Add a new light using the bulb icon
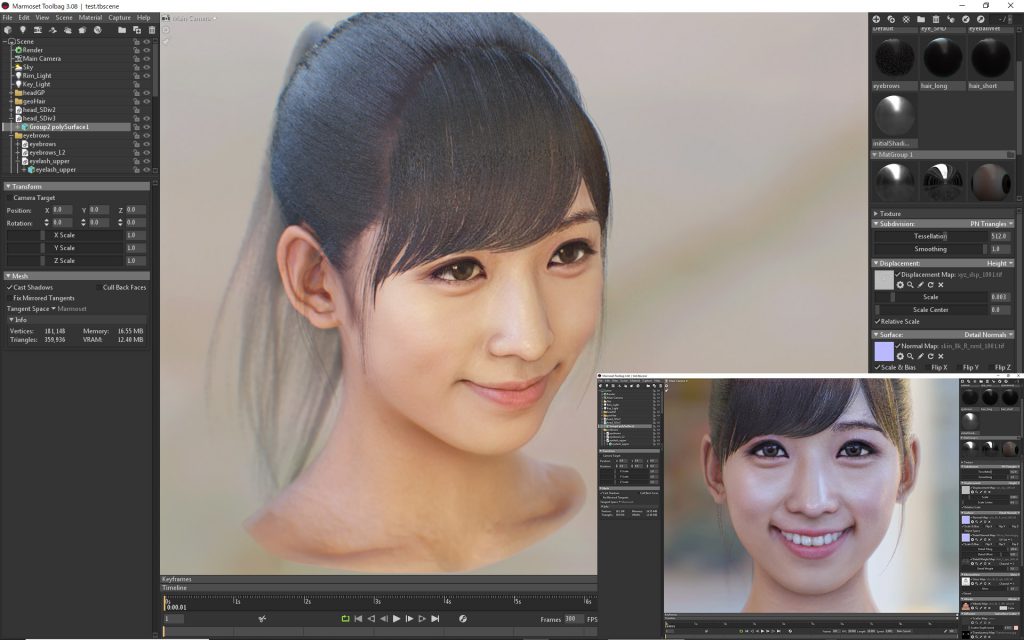 [23, 30]
